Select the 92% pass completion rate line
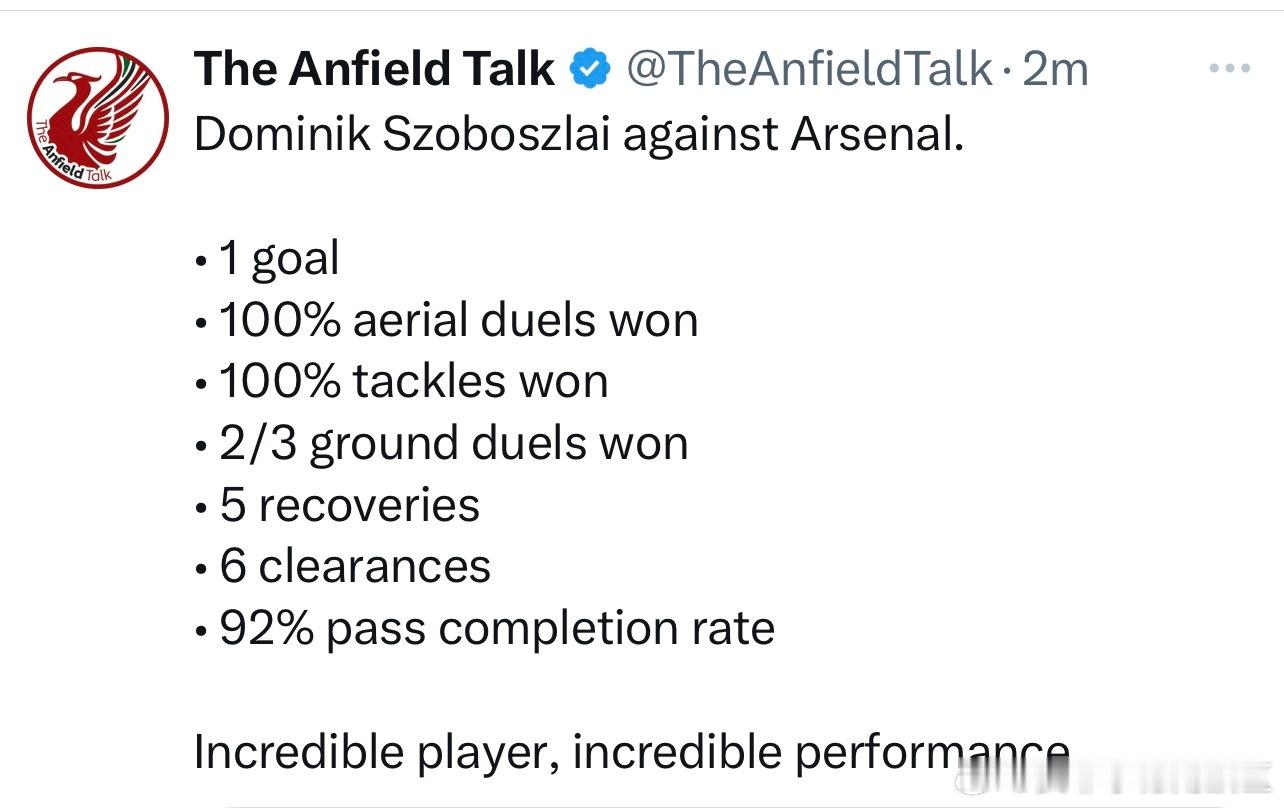Screen dimensions: 1284x808 pyautogui.click(x=485, y=628)
